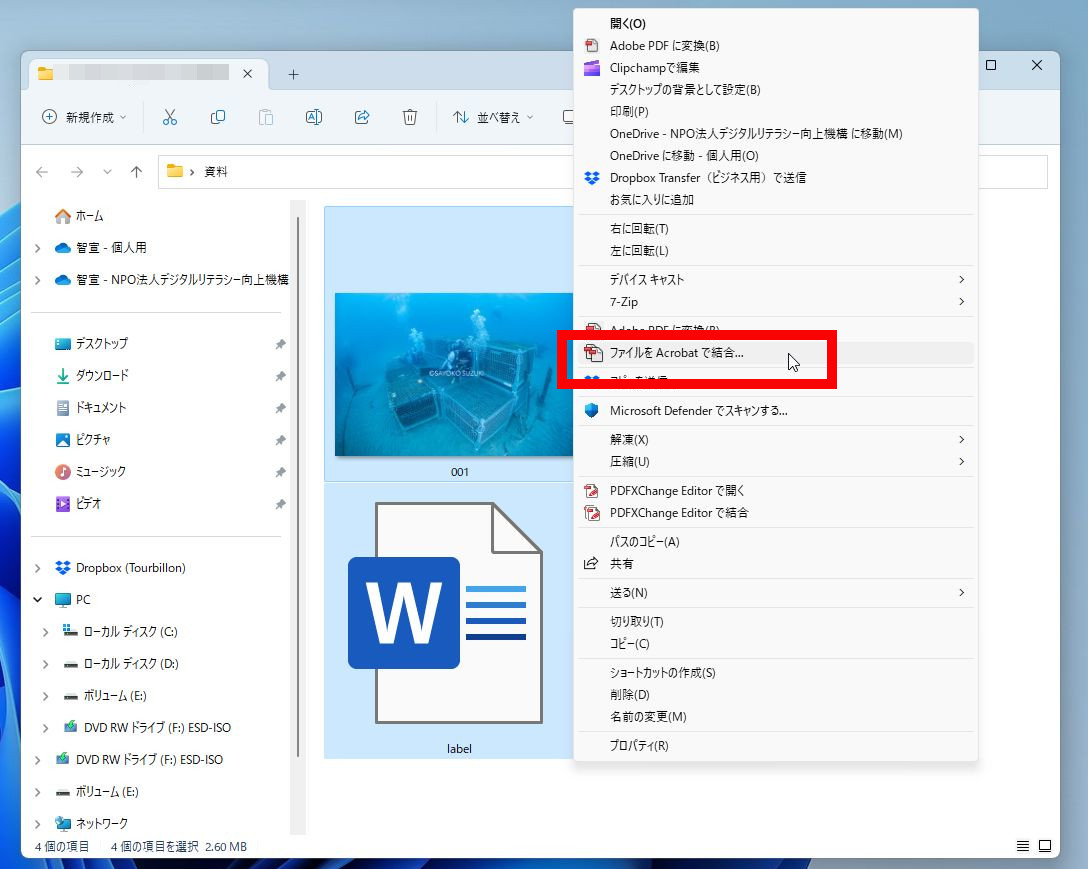This screenshot has height=869, width=1088.
Task: Expand ボリューム (E:) under PC
Action: coord(45,695)
